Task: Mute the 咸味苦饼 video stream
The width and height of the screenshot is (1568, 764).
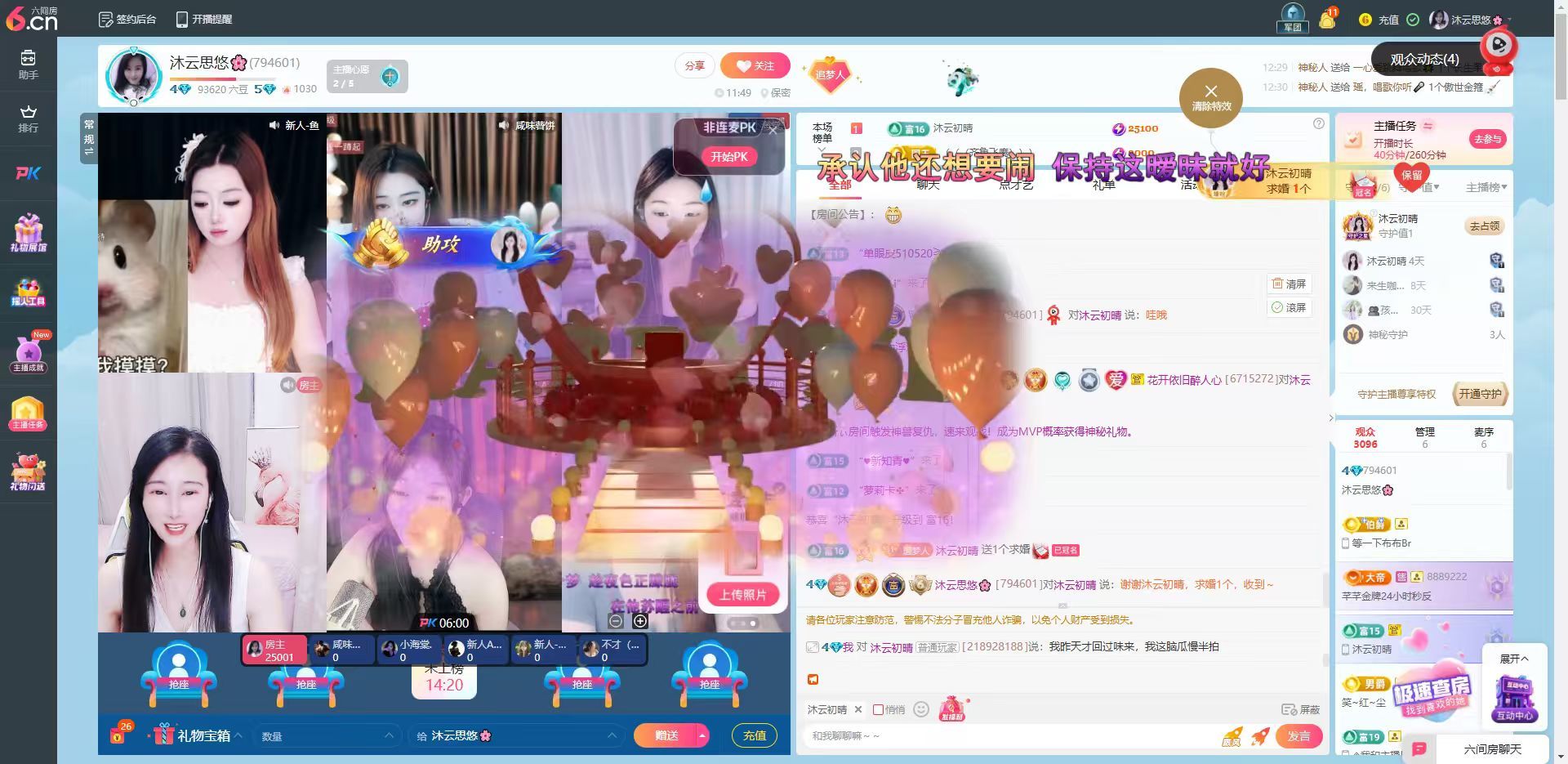Action: tap(504, 125)
